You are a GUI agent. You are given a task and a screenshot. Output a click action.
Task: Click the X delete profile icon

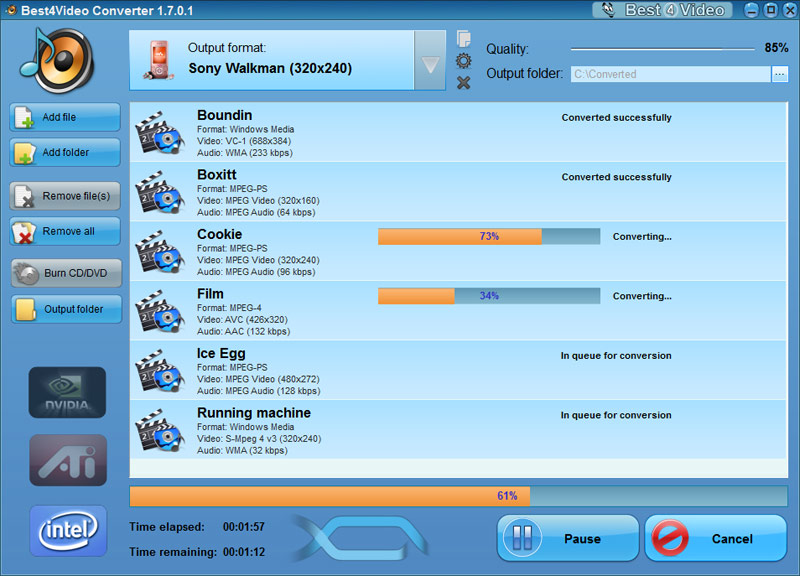[463, 83]
